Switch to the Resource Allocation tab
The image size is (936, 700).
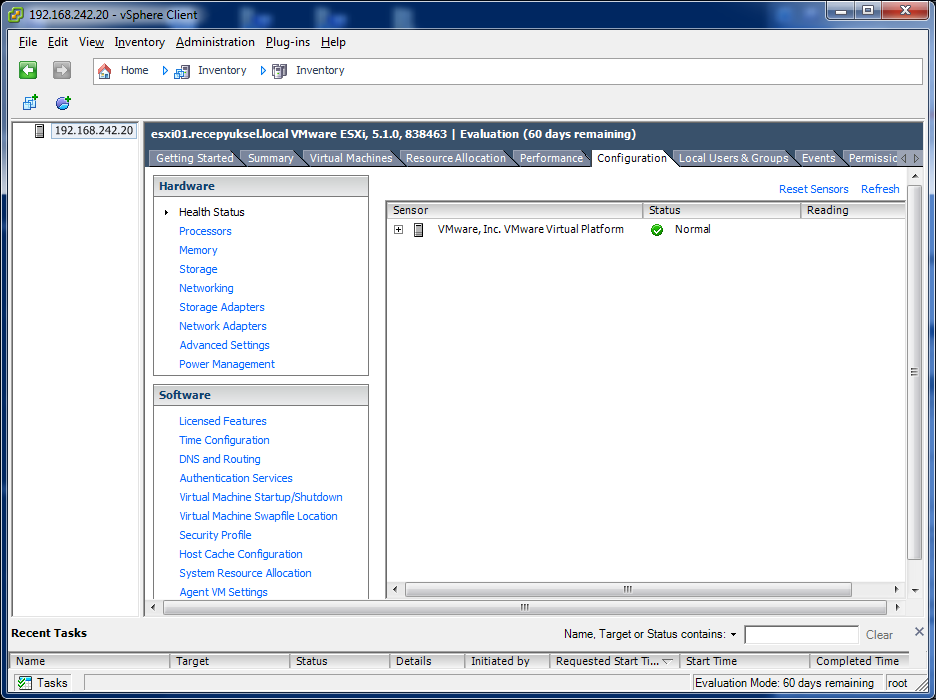(x=456, y=158)
